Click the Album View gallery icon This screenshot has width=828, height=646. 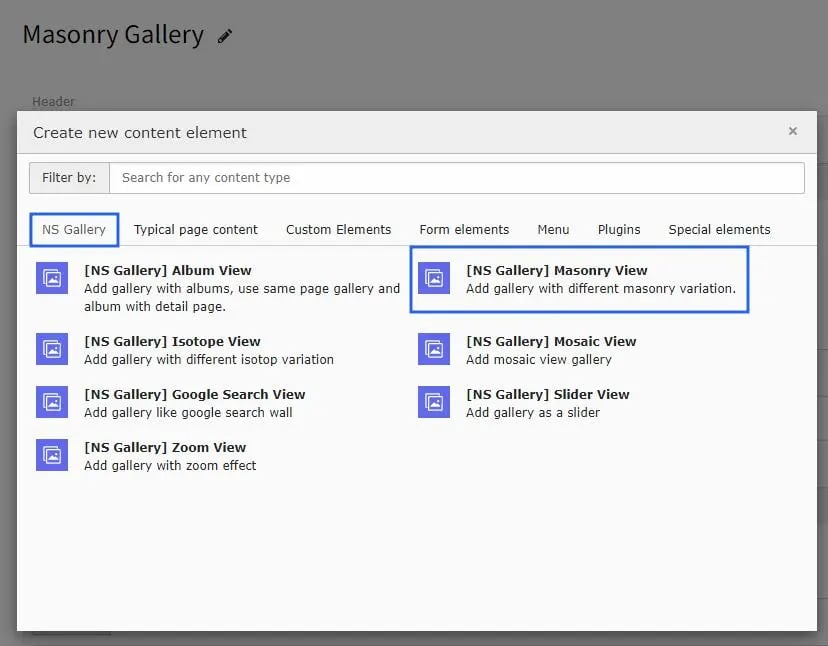tap(52, 278)
